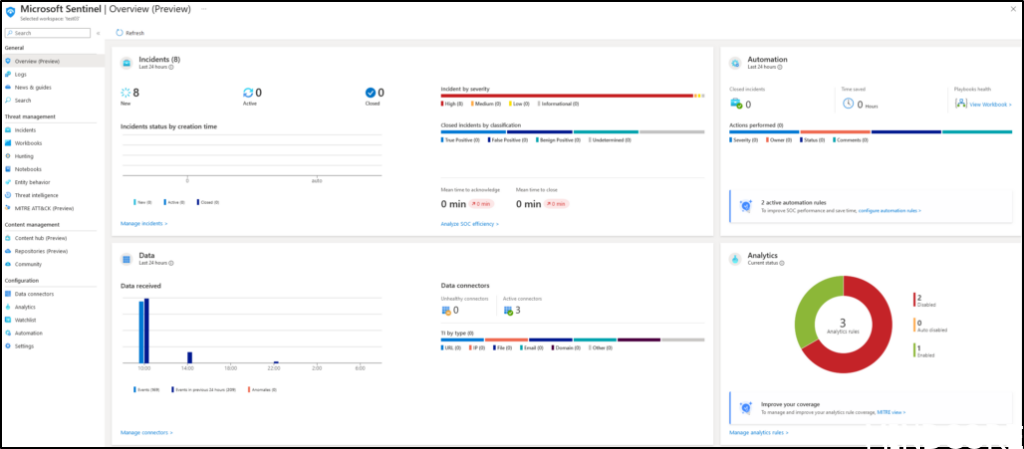Click Manage incidents link
Screen dimensions: 1024x449
coord(143,223)
